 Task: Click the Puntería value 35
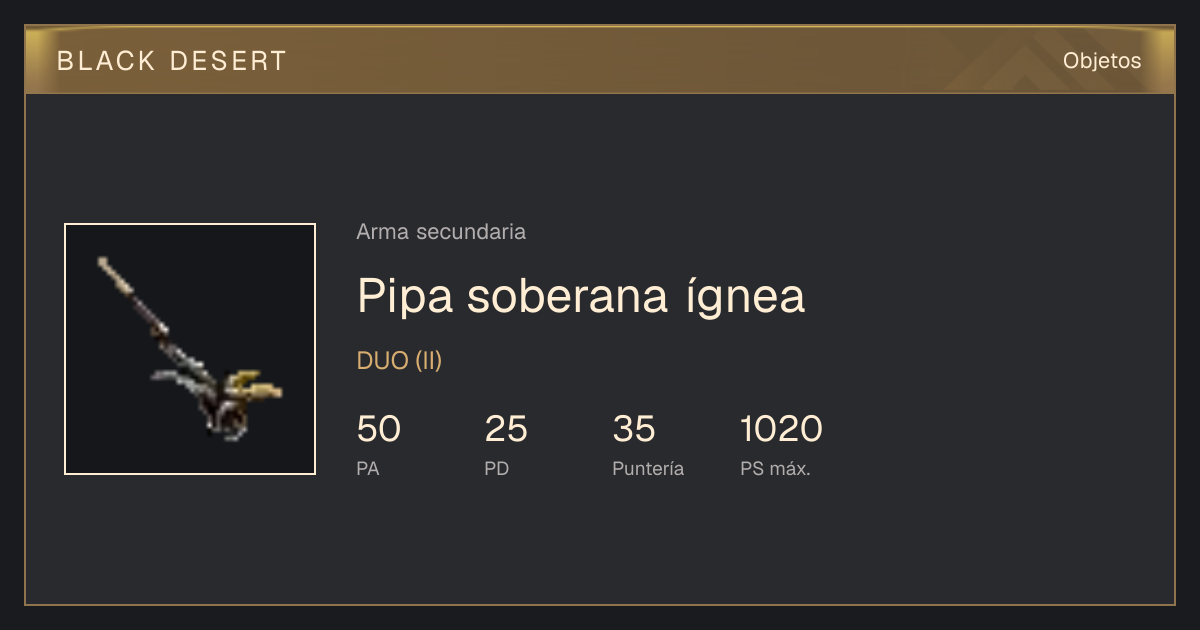pyautogui.click(x=634, y=429)
